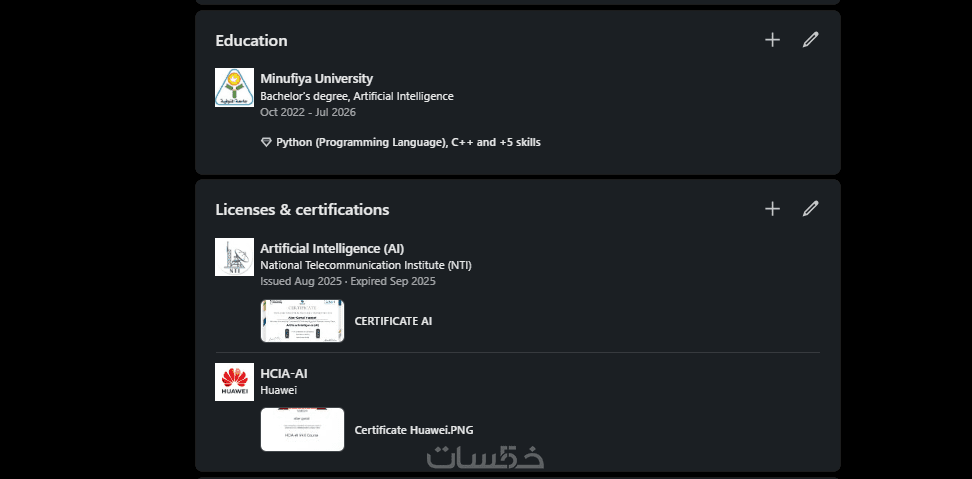Click the Huawei company logo

click(234, 382)
